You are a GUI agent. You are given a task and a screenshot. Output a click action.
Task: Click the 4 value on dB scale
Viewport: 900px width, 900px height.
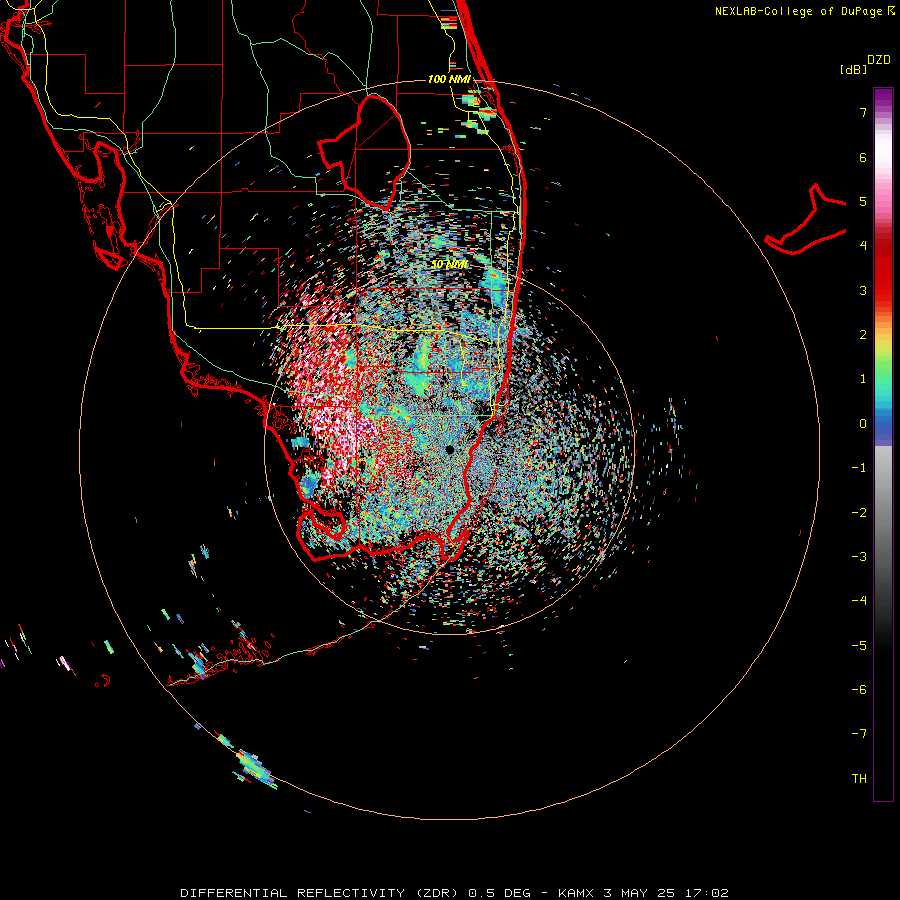pyautogui.click(x=863, y=245)
